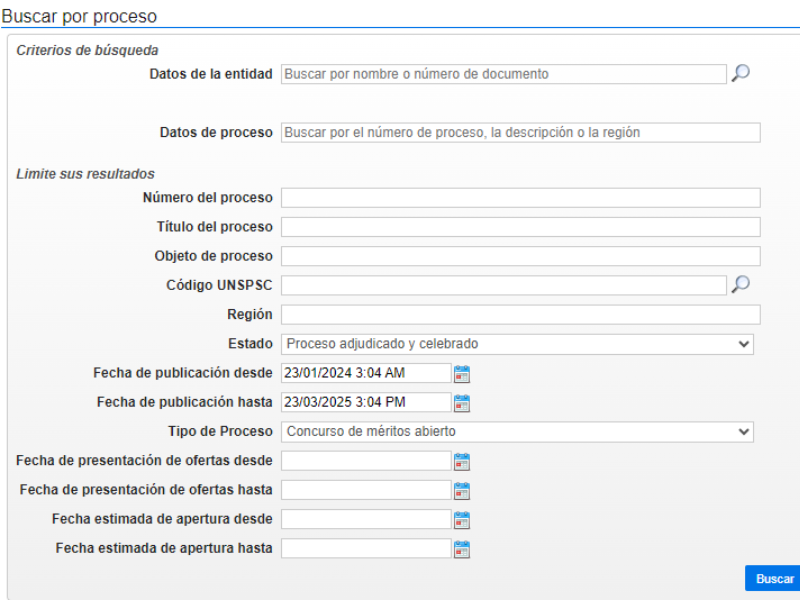Select the Número del proceso input
Viewport: 800px width, 600px height.
pos(520,198)
